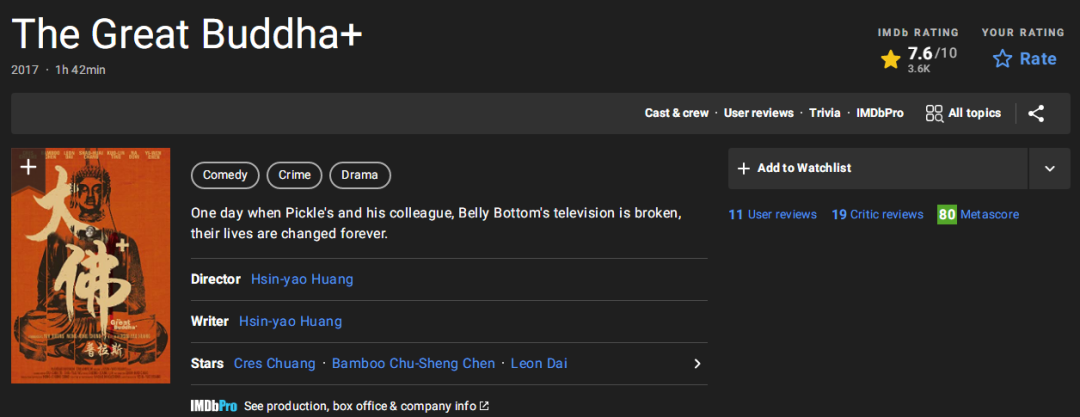Open Cres Chuang's profile link
Screen dimensions: 1080x417
(x=274, y=363)
